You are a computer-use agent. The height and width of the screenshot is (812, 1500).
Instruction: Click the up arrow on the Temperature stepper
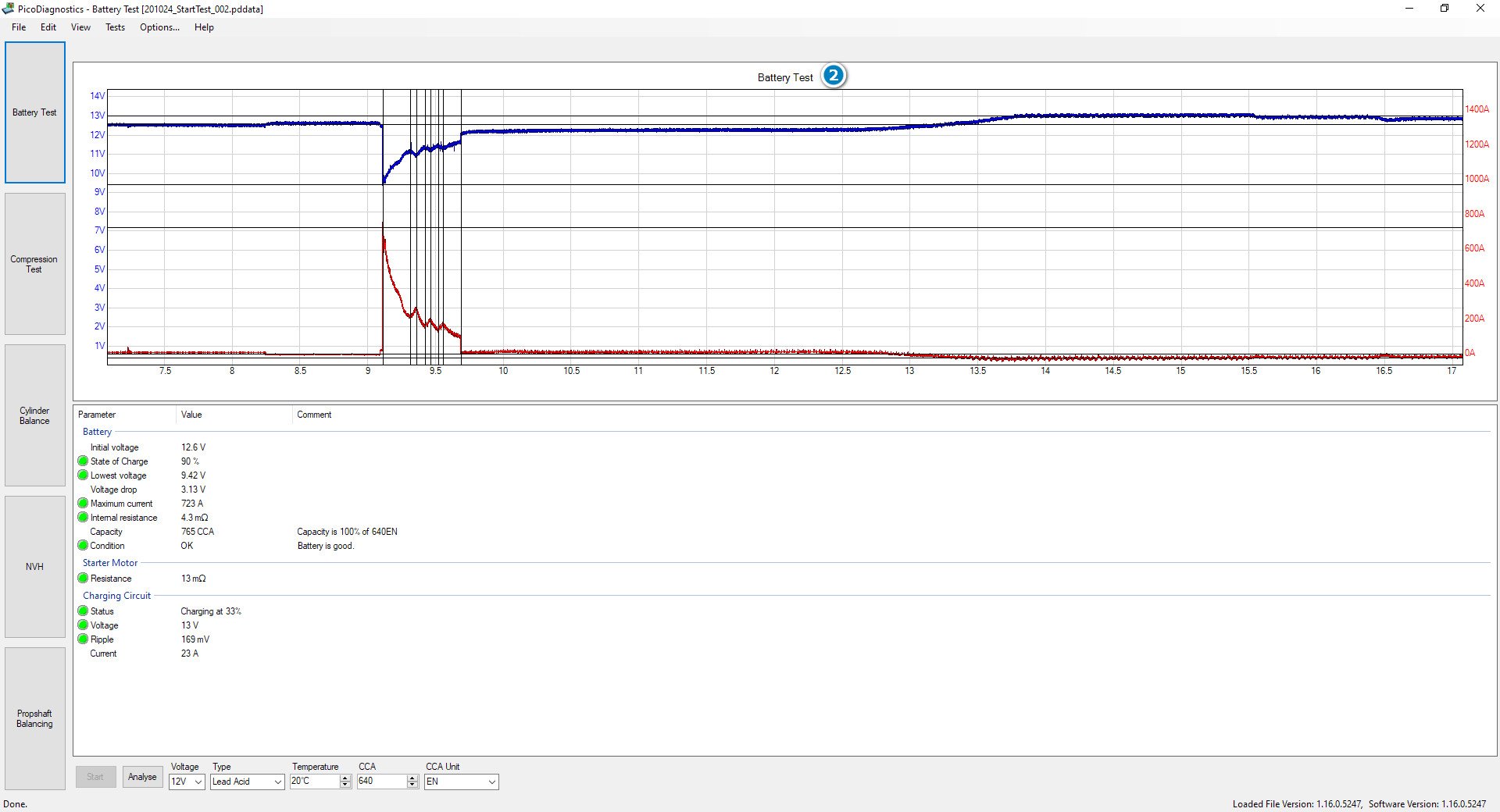point(345,778)
